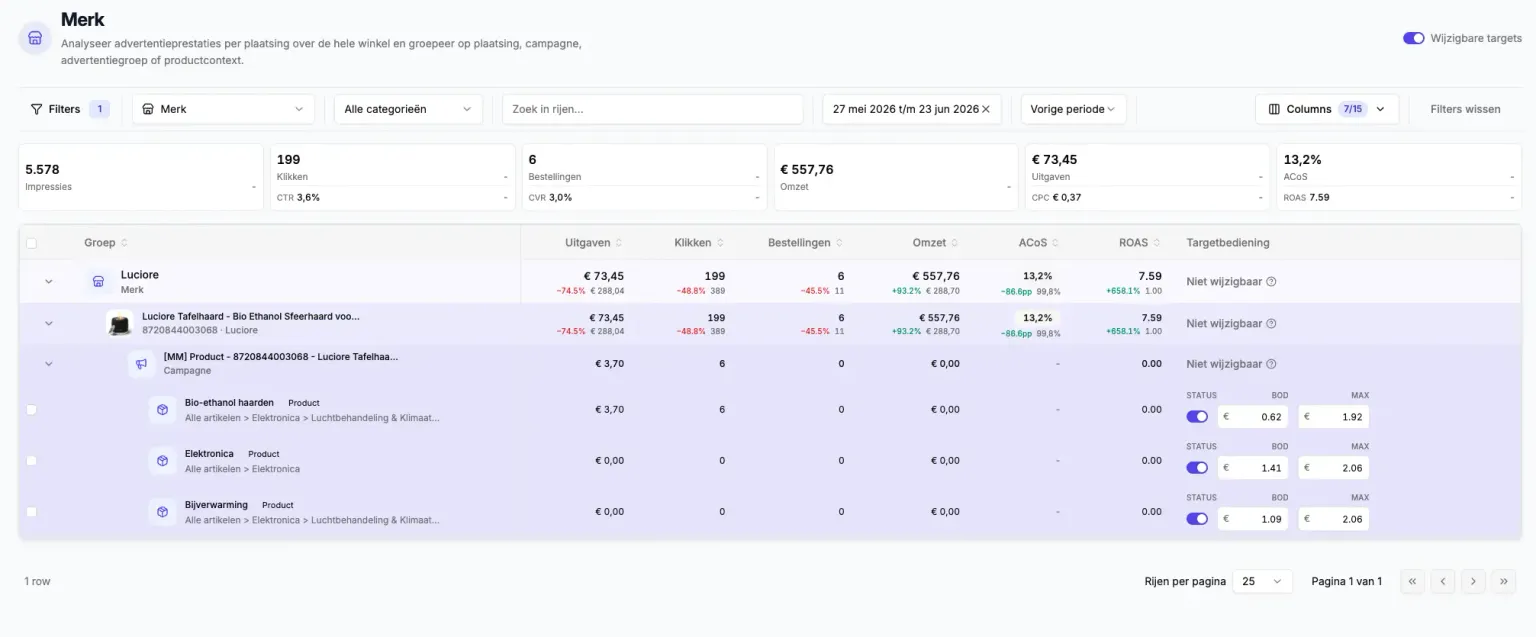Go to the next page
1536x637 pixels.
(1473, 581)
